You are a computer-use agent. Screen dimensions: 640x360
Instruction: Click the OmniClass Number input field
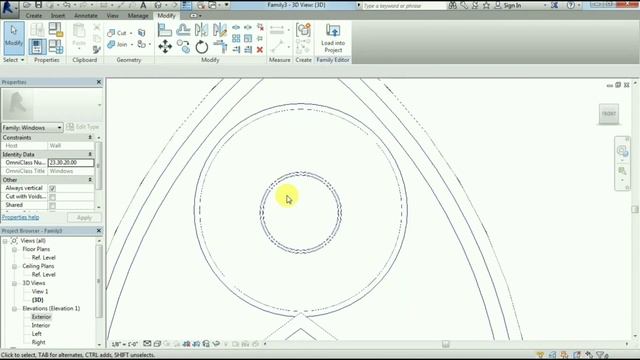pos(71,163)
